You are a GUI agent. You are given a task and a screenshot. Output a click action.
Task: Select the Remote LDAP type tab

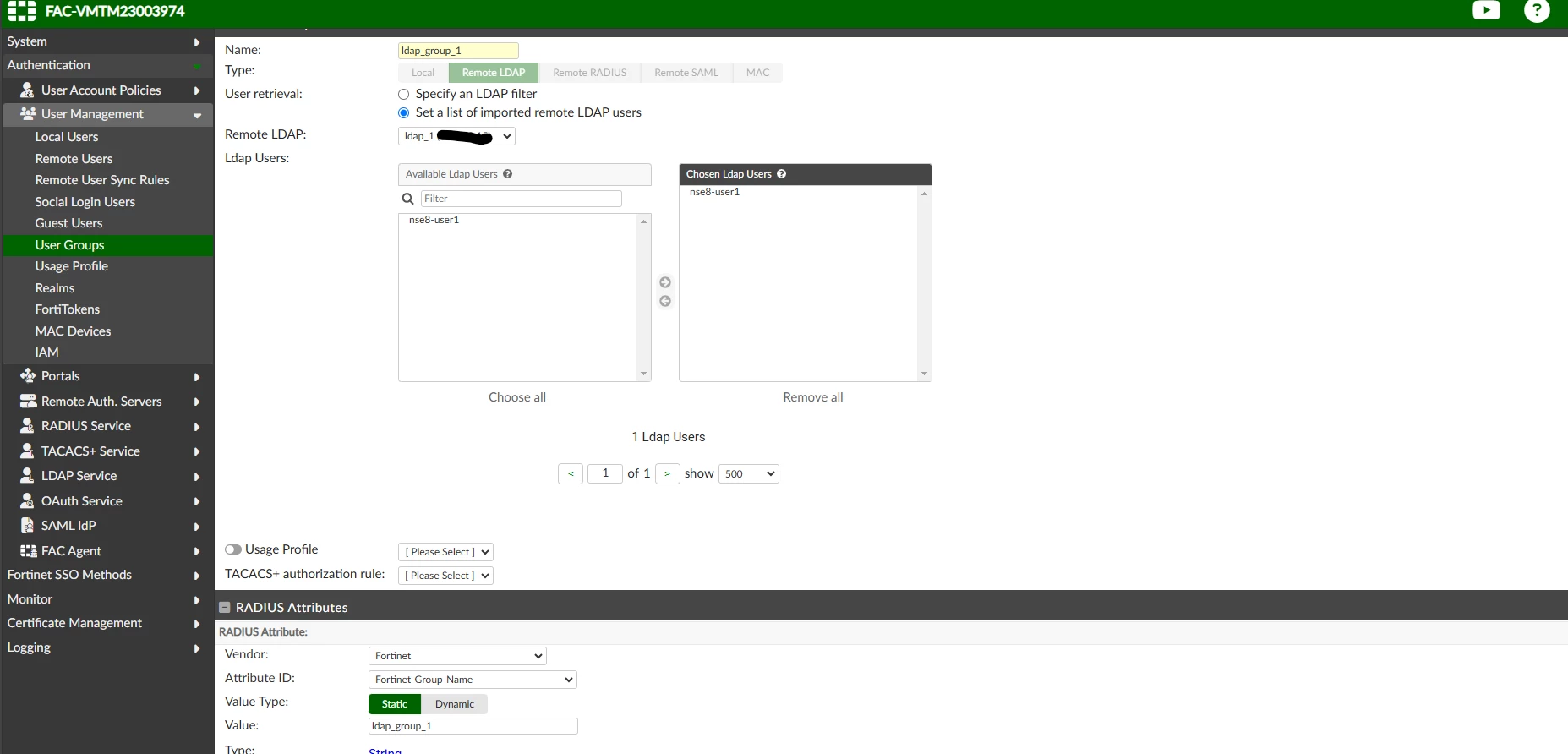[494, 73]
